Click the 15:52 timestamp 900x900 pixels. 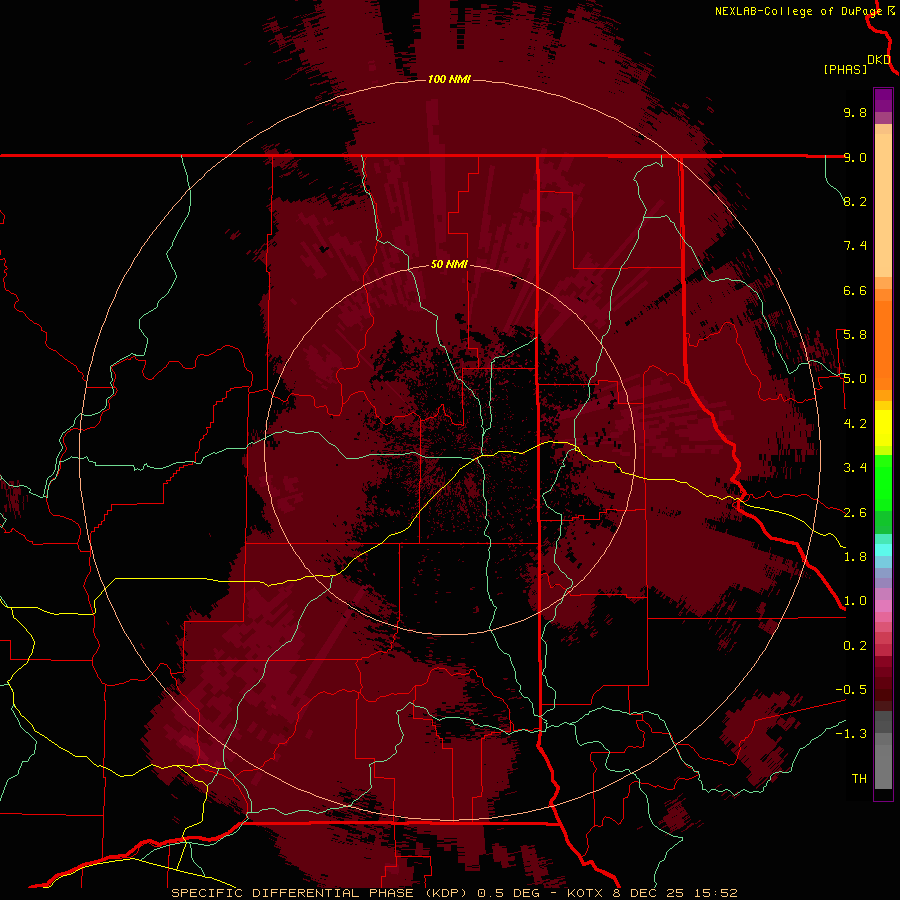click(717, 893)
